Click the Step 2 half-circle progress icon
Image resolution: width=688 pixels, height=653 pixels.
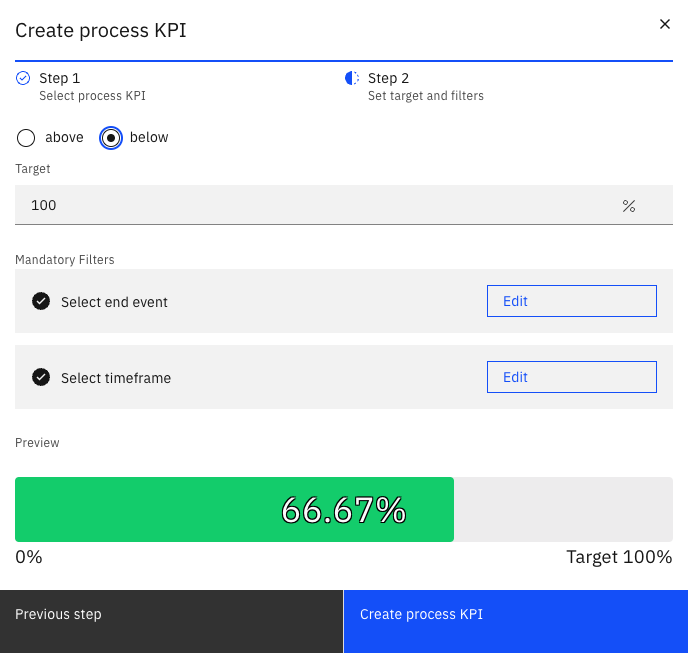(x=352, y=78)
